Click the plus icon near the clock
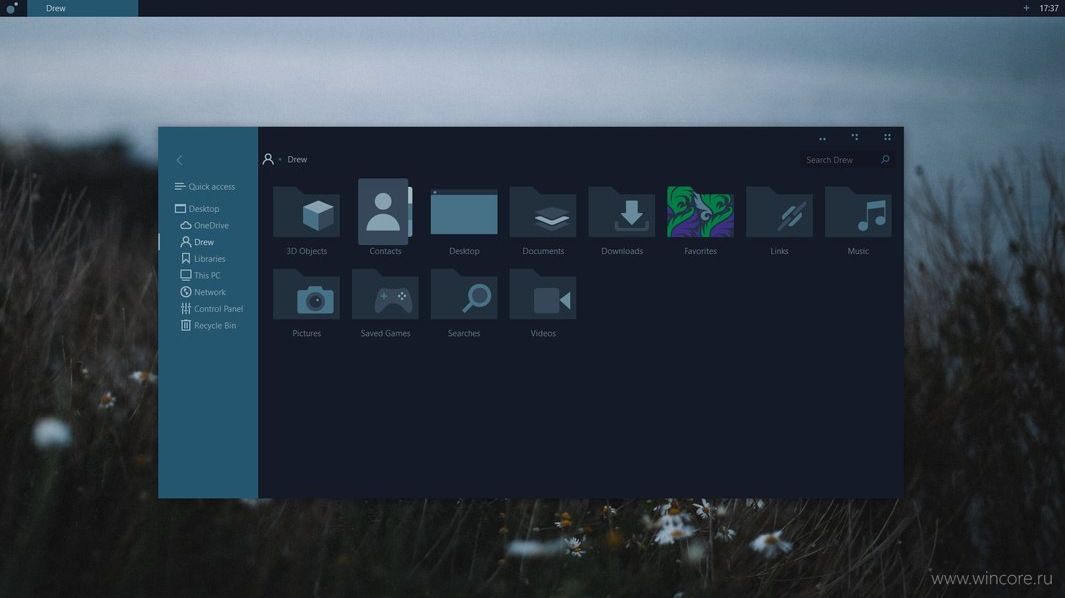 [1026, 8]
